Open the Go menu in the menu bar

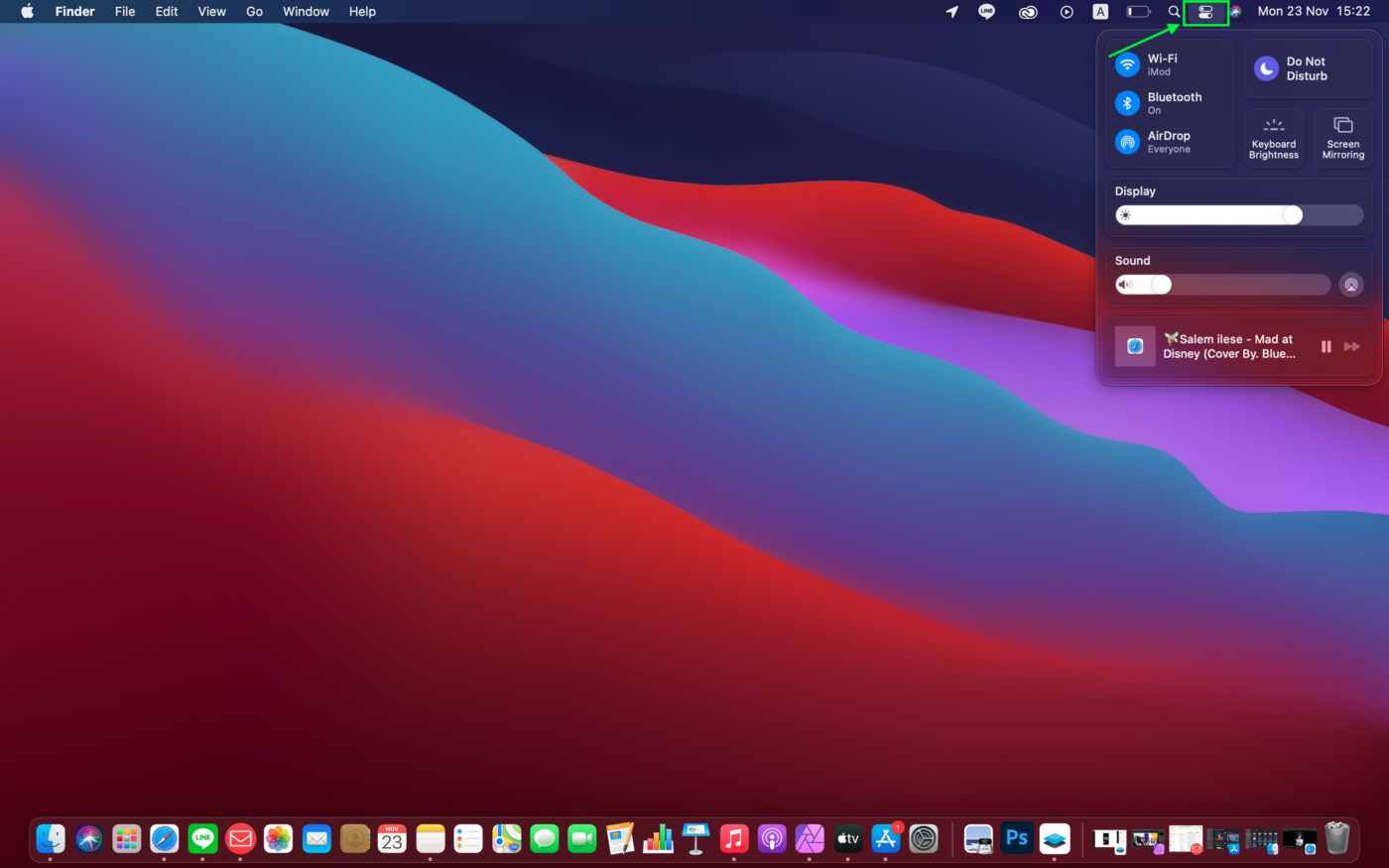pos(254,11)
